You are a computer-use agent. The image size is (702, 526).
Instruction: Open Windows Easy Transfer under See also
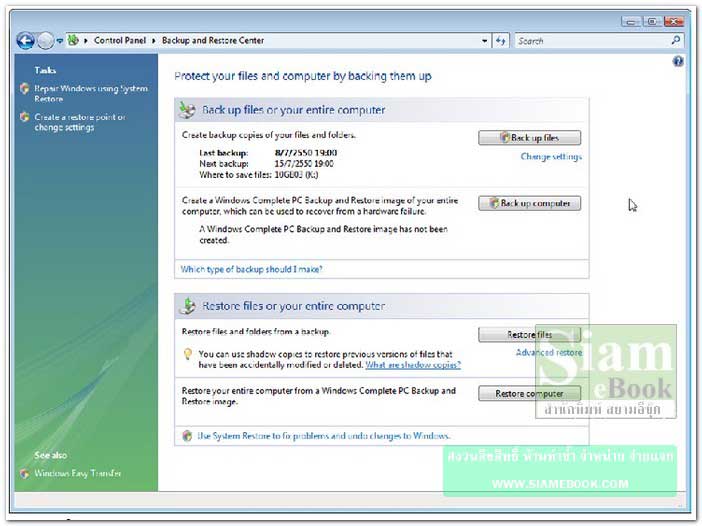click(77, 473)
